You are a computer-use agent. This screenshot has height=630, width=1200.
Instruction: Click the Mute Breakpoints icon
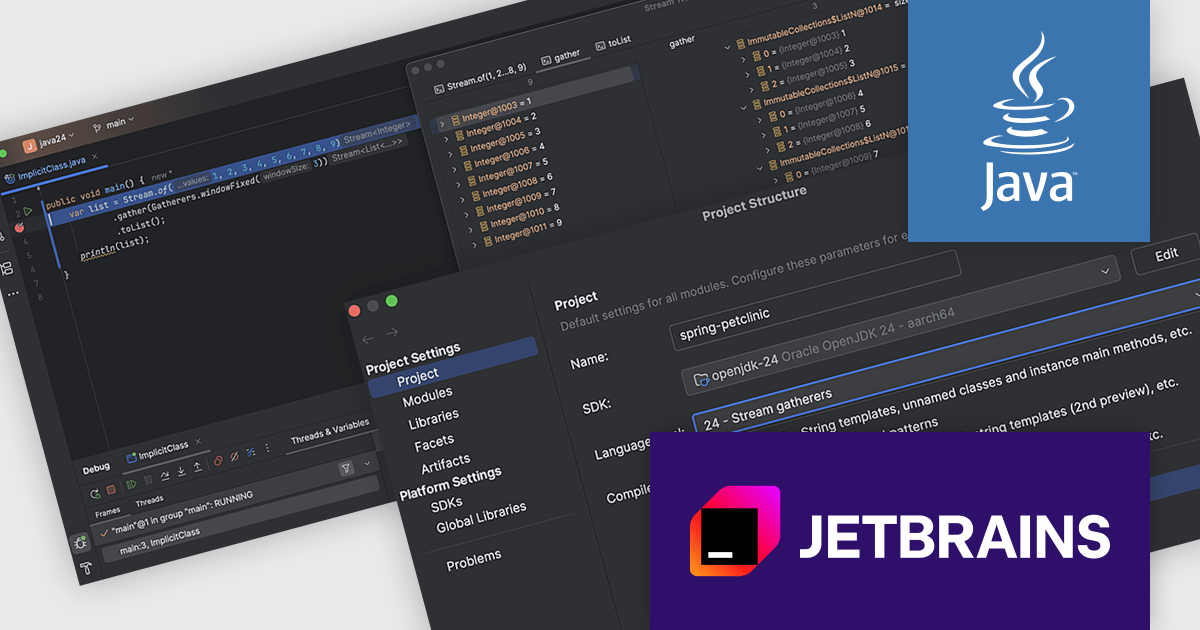pos(234,456)
